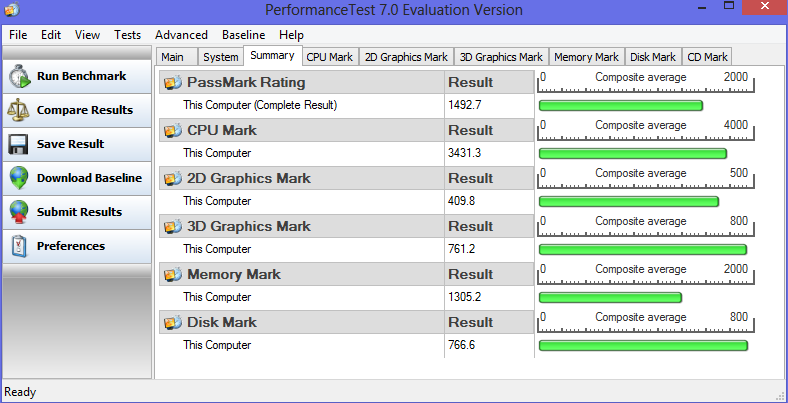This screenshot has width=788, height=403.
Task: Click the Save Result button
Action: 77,144
